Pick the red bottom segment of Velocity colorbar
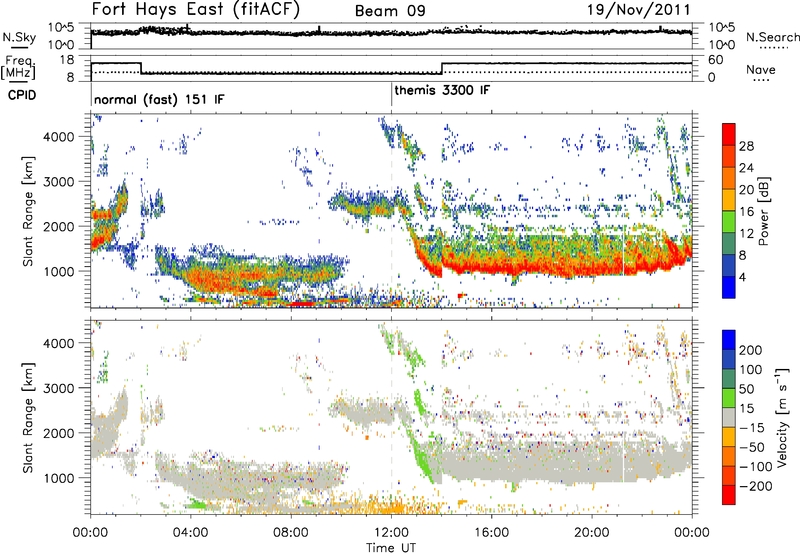800x554 pixels. [x=729, y=495]
